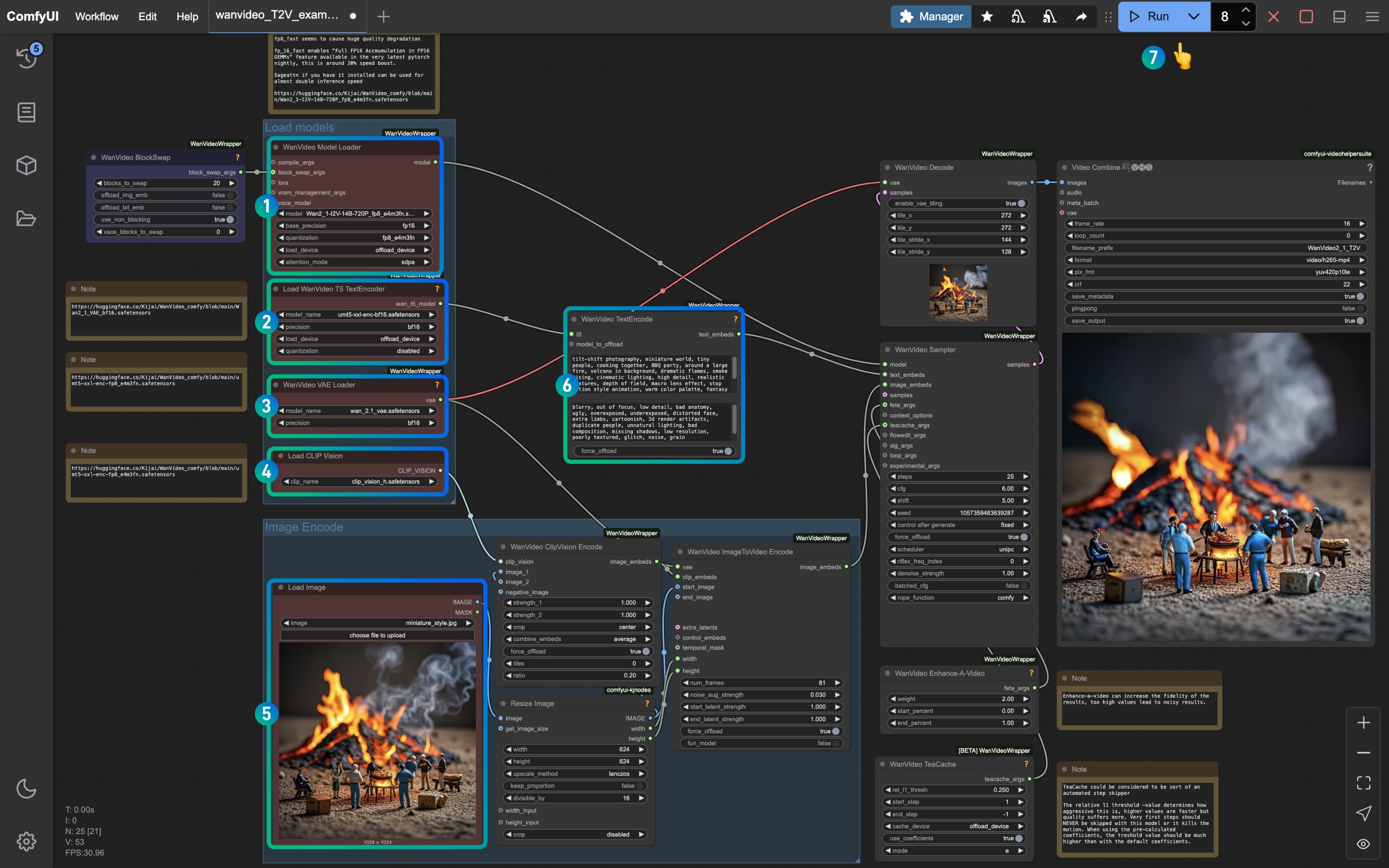This screenshot has width=1389, height=868.
Task: Click choose file to upload button
Action: (x=377, y=636)
